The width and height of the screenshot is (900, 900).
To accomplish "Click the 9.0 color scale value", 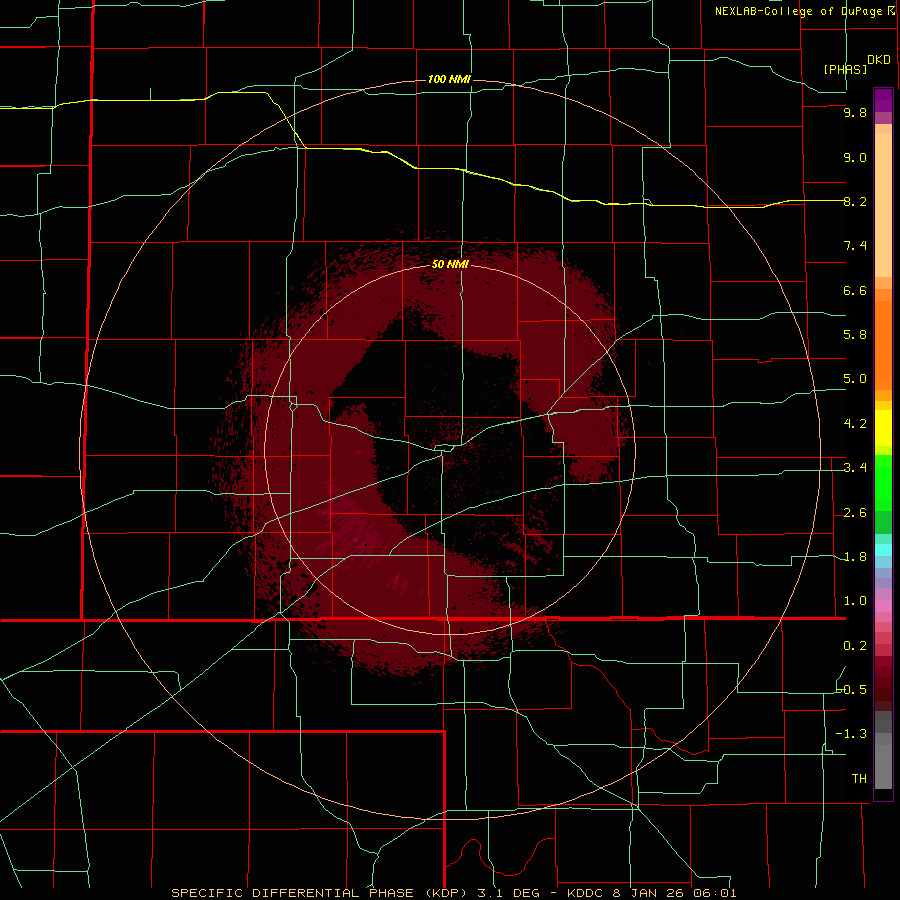I will (855, 157).
